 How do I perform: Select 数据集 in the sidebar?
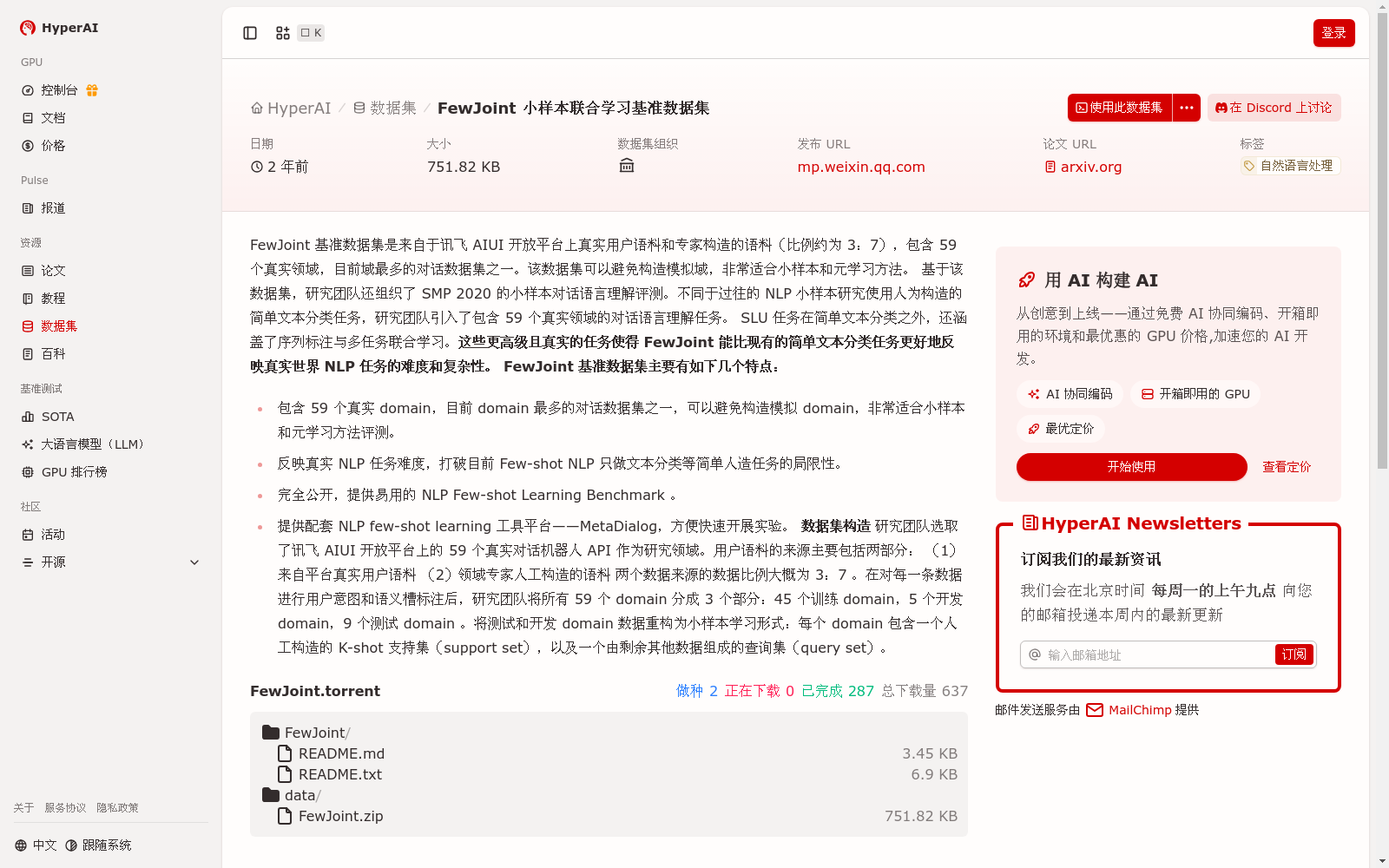coord(49,326)
